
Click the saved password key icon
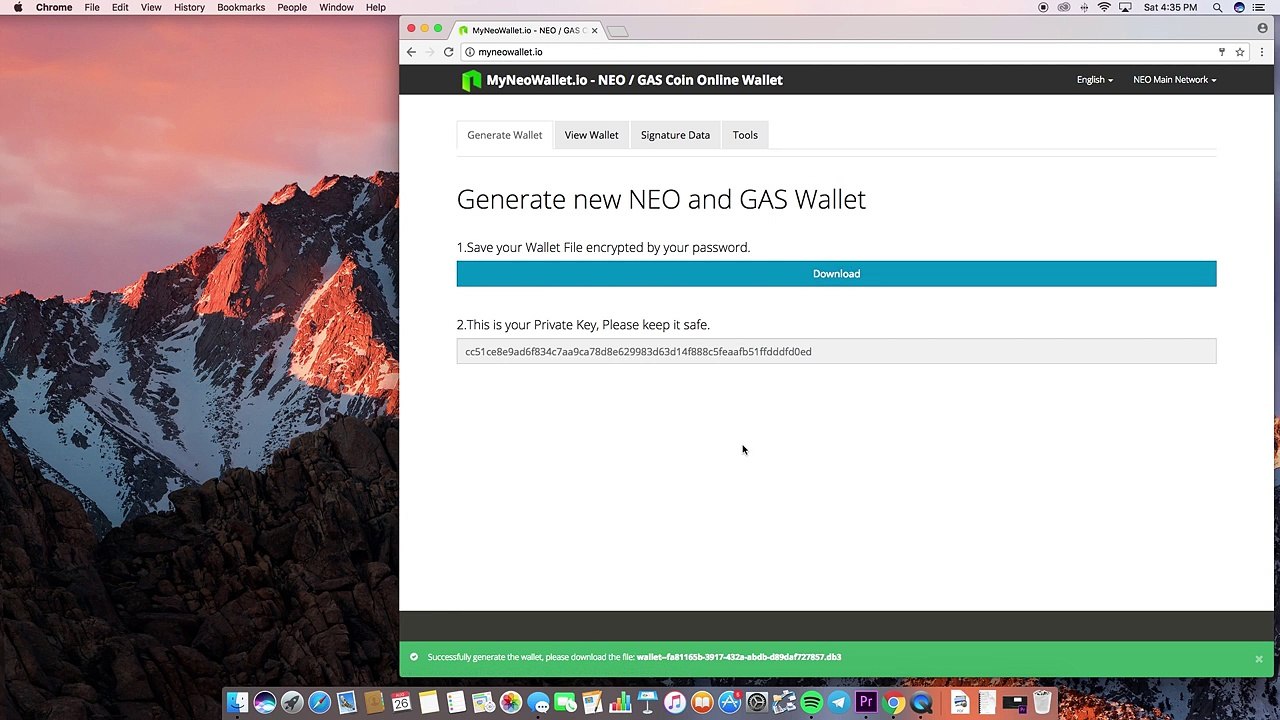(1221, 52)
